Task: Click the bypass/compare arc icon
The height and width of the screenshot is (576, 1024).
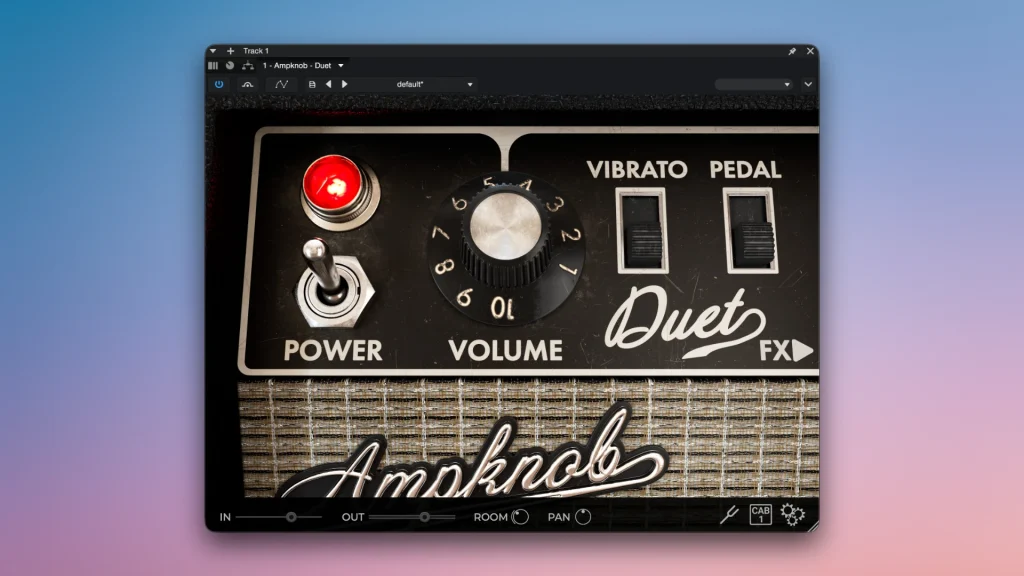Action: (x=248, y=84)
